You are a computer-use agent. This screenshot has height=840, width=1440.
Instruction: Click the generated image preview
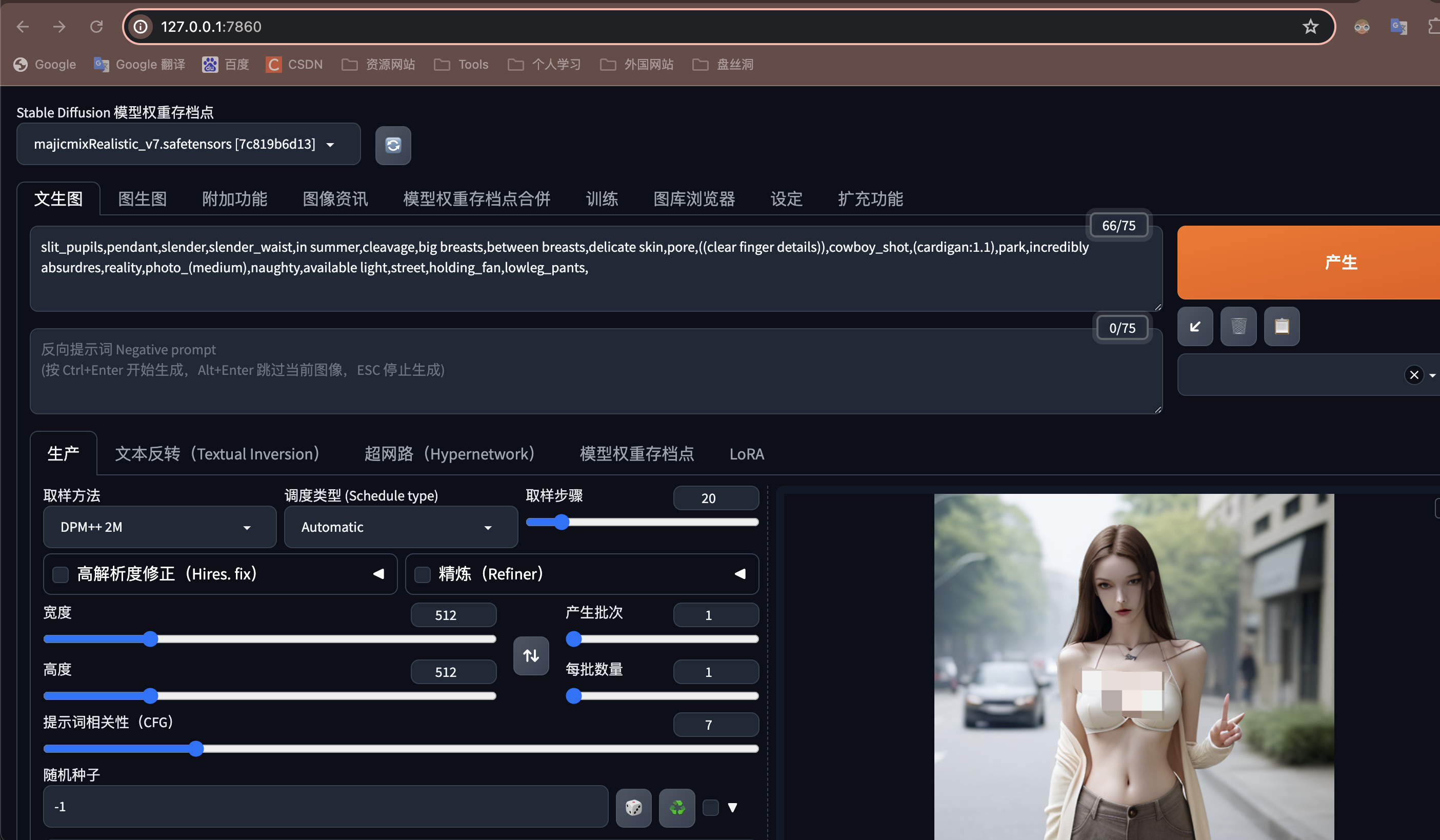pos(1134,666)
